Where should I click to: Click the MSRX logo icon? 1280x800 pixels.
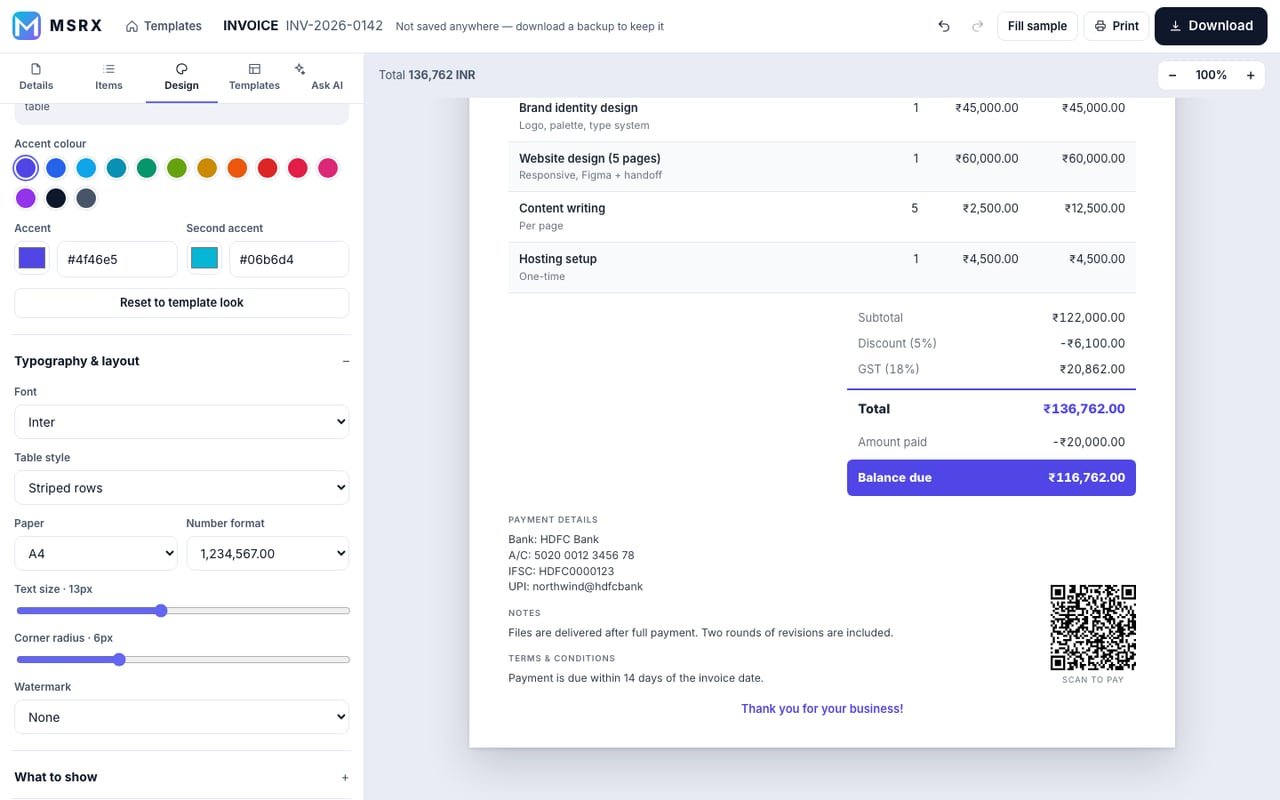[x=27, y=26]
